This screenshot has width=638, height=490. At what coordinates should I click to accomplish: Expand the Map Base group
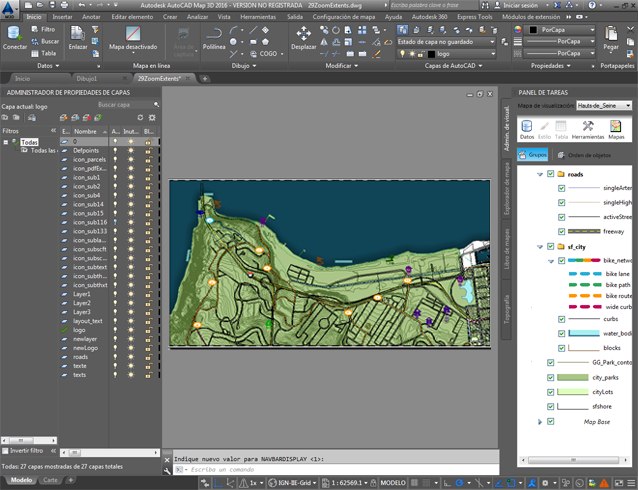coord(540,422)
